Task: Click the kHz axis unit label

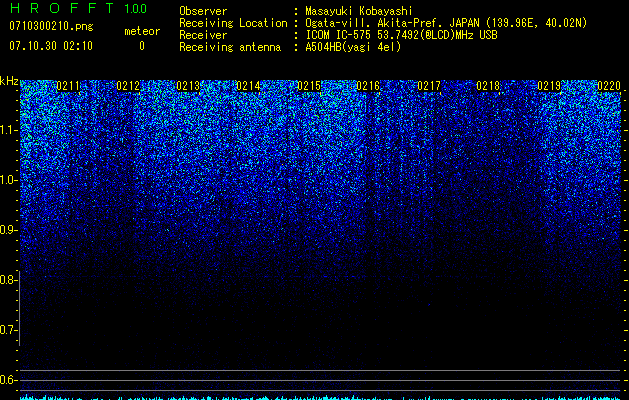Action: point(9,81)
